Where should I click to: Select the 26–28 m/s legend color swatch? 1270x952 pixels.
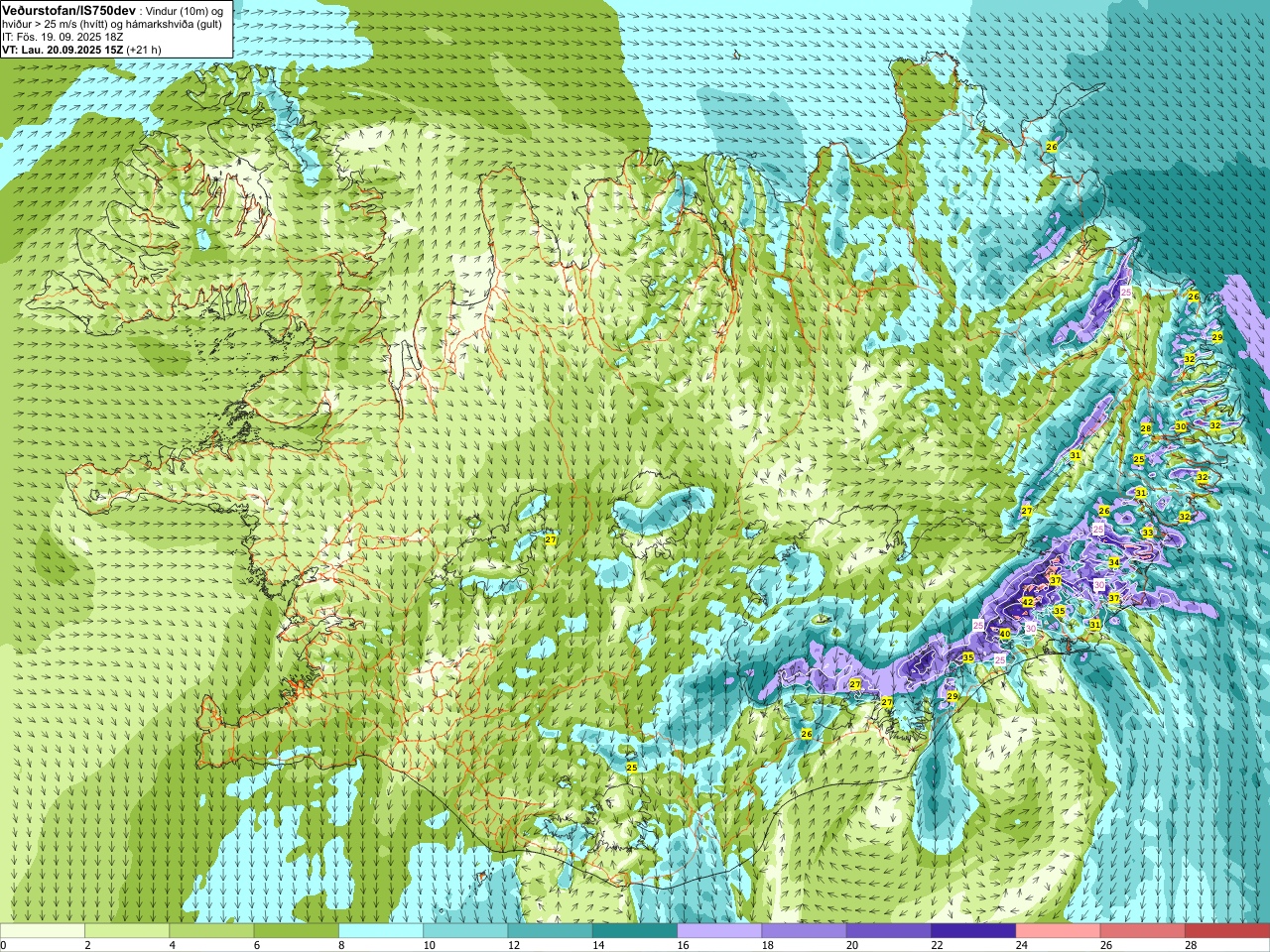tap(1143, 931)
